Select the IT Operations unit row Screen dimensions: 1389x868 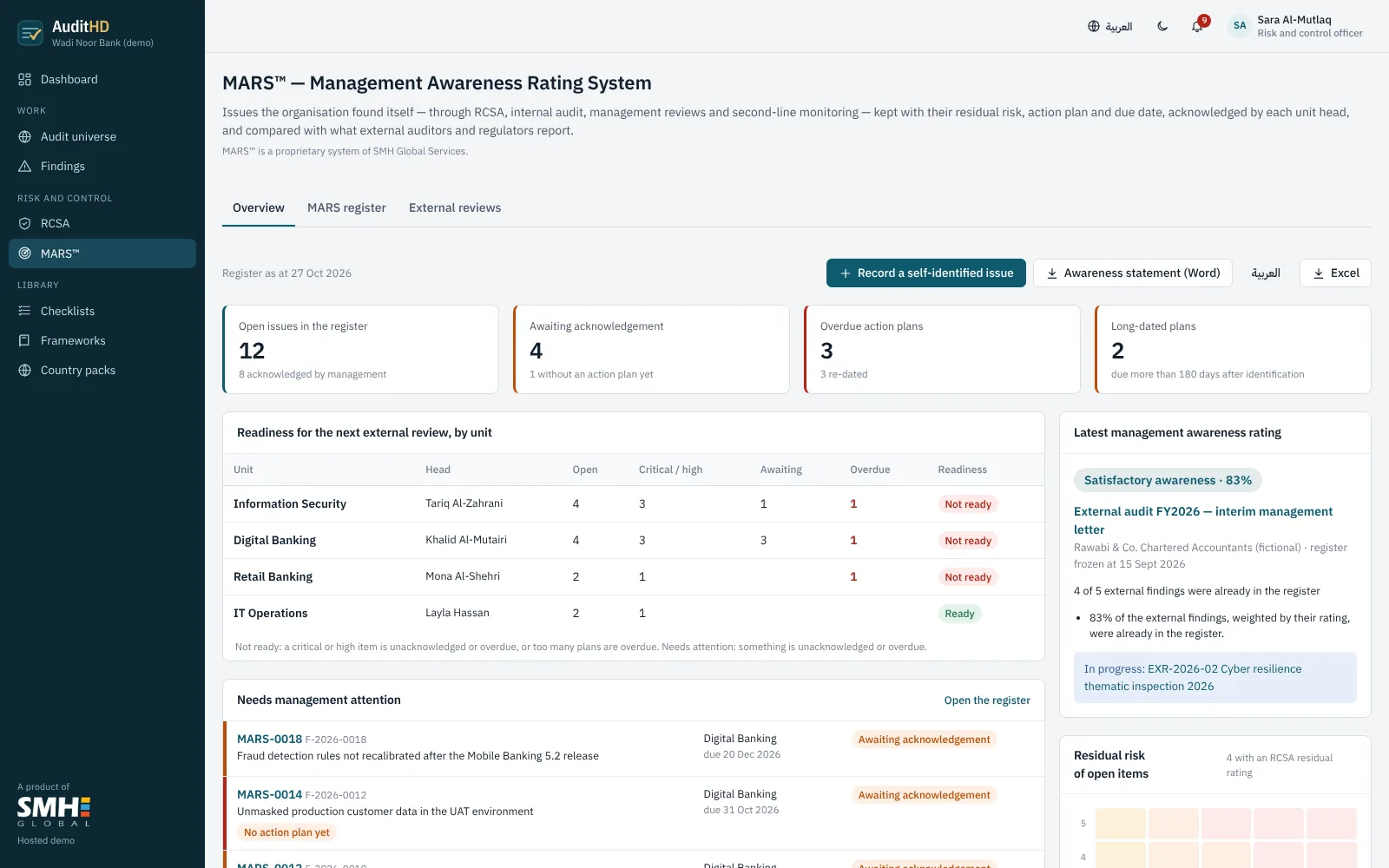[634, 614]
